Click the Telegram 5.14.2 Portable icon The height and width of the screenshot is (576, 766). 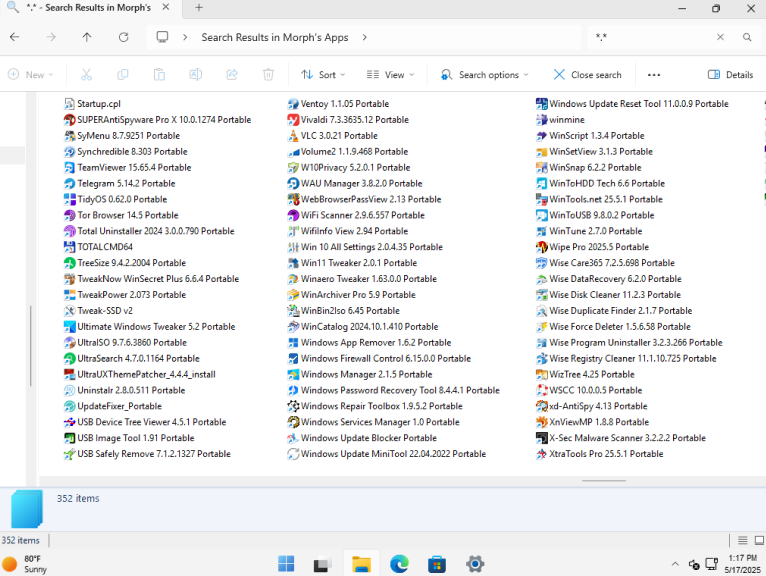pyautogui.click(x=69, y=184)
